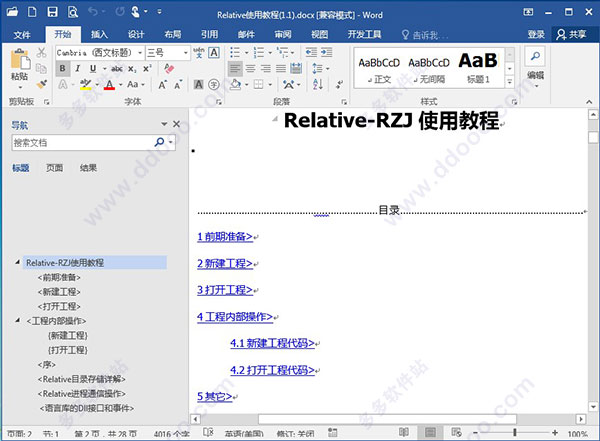Click the 共享 share button
Screen dimensions: 600x441
click(571, 34)
